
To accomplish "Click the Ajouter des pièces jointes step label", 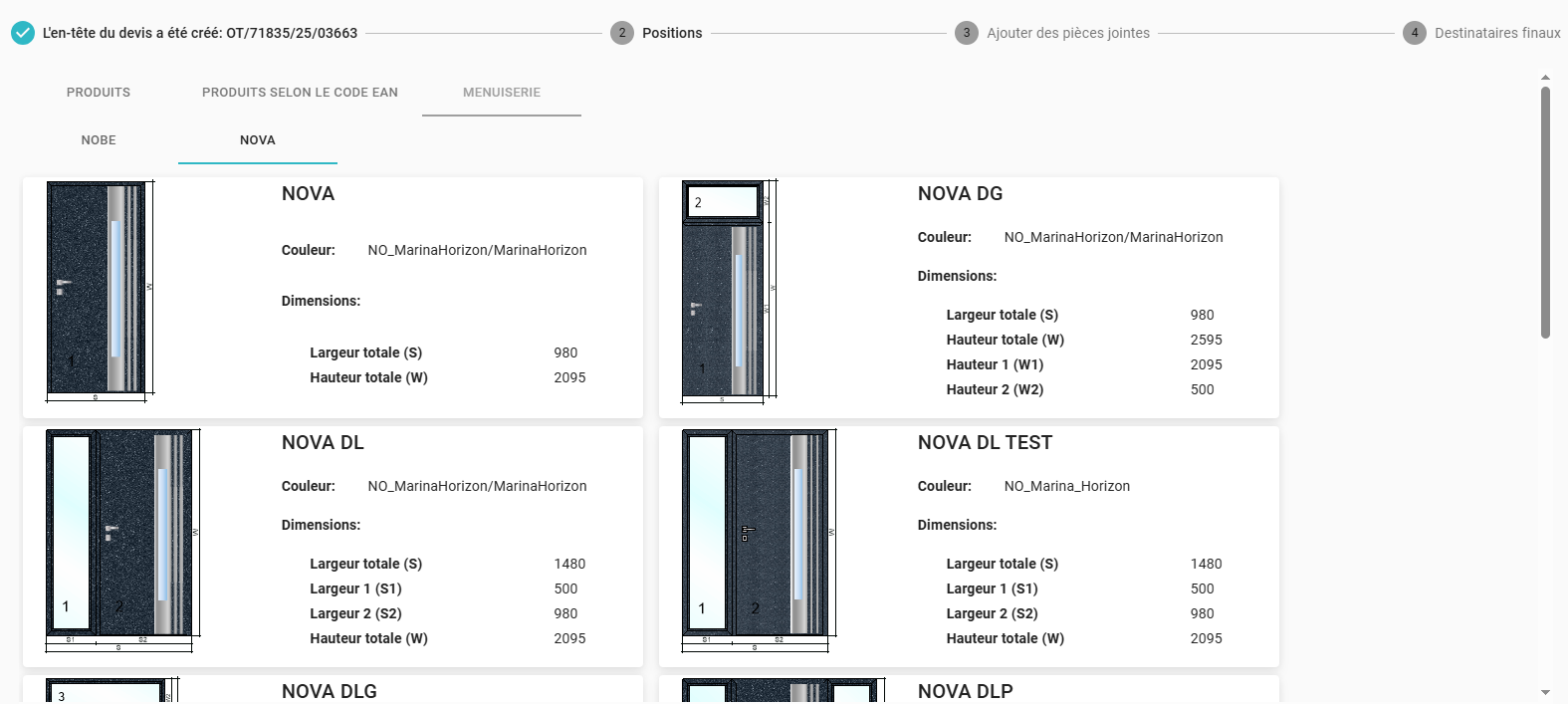I will (x=1067, y=33).
